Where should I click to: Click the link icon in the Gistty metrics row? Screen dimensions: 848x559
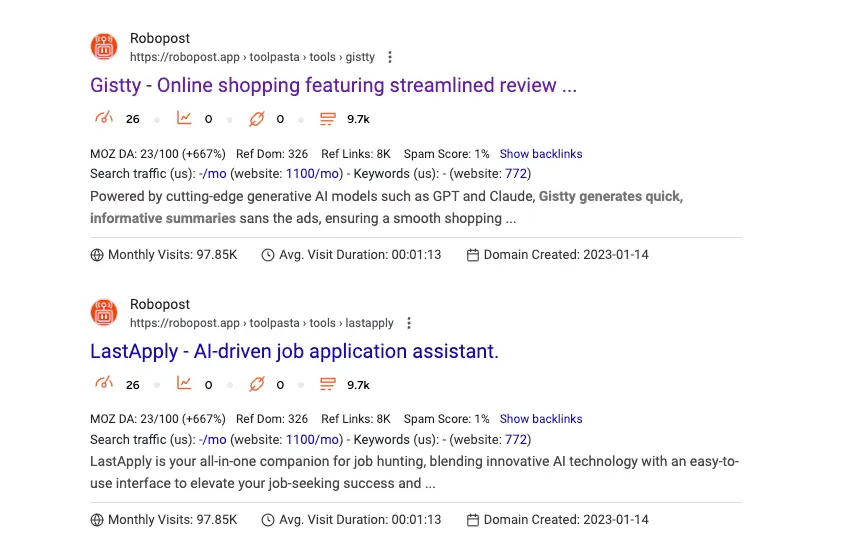pyautogui.click(x=257, y=118)
